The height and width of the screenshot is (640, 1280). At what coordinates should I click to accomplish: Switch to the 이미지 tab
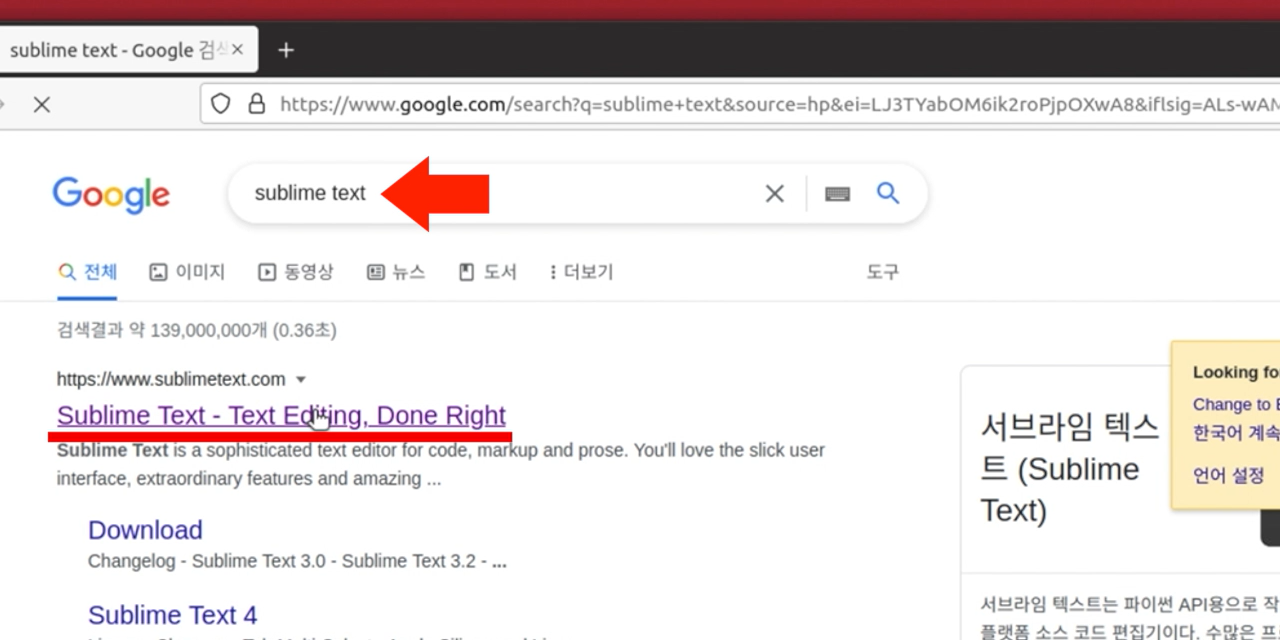(x=187, y=272)
